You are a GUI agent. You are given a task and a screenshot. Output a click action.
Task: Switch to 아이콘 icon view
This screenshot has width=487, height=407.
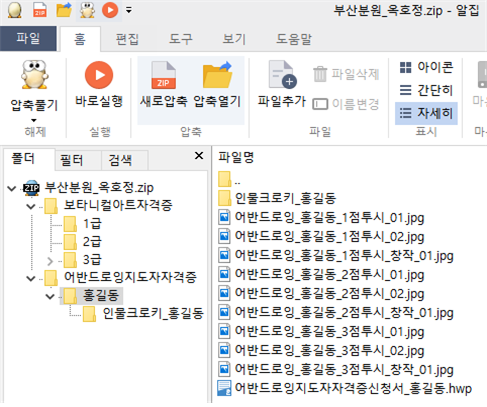[426, 67]
